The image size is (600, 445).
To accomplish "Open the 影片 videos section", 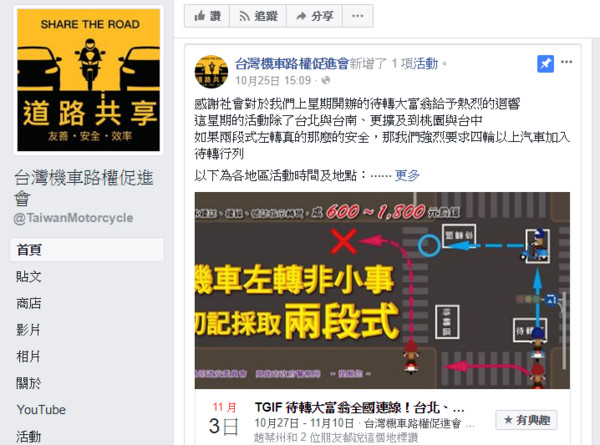I will tap(29, 330).
